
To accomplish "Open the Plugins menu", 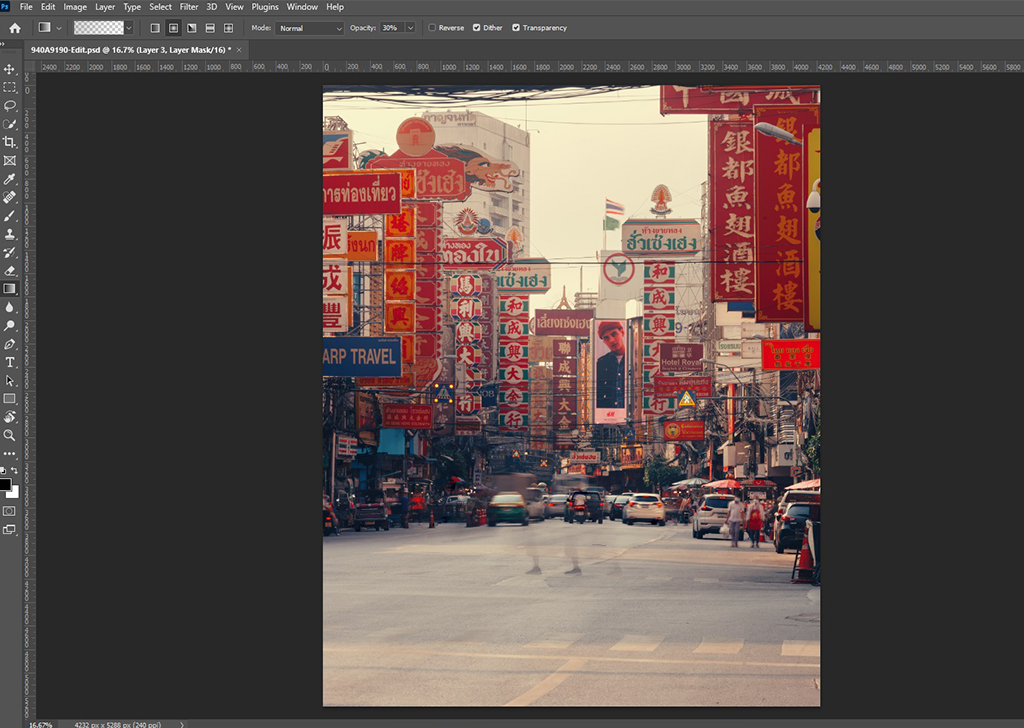I will tap(265, 7).
